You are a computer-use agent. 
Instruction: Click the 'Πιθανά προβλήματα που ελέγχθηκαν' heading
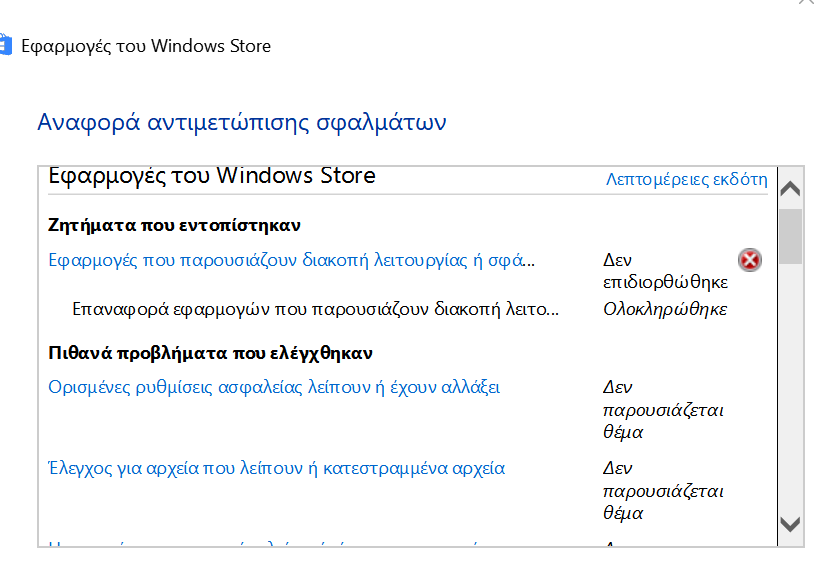tap(210, 353)
